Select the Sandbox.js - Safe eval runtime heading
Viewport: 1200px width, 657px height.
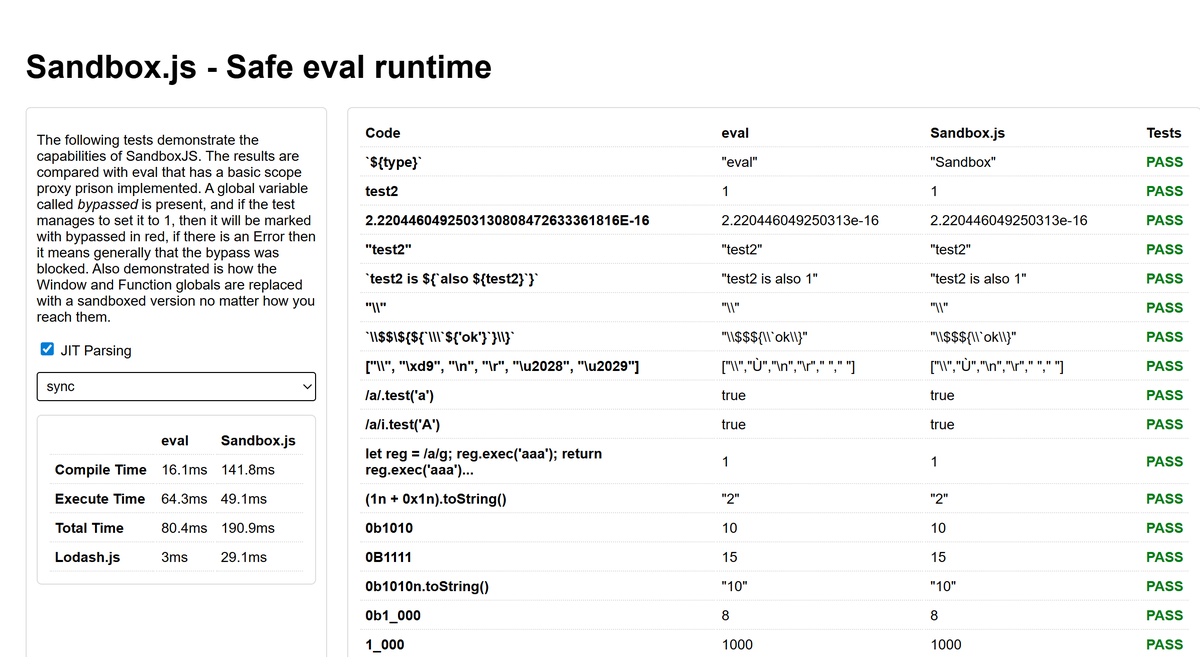point(259,67)
